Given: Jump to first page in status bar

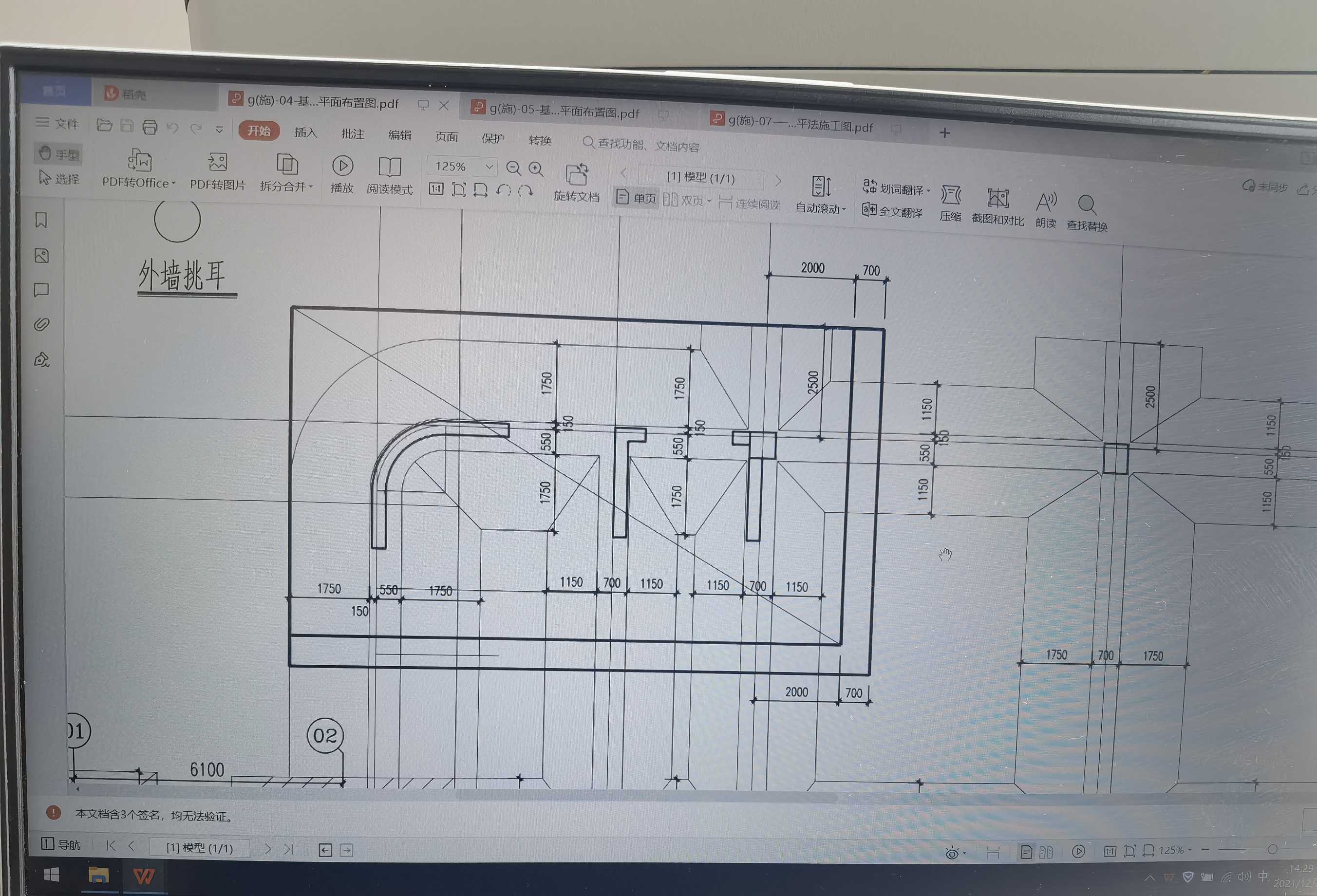Looking at the screenshot, I should click(111, 845).
